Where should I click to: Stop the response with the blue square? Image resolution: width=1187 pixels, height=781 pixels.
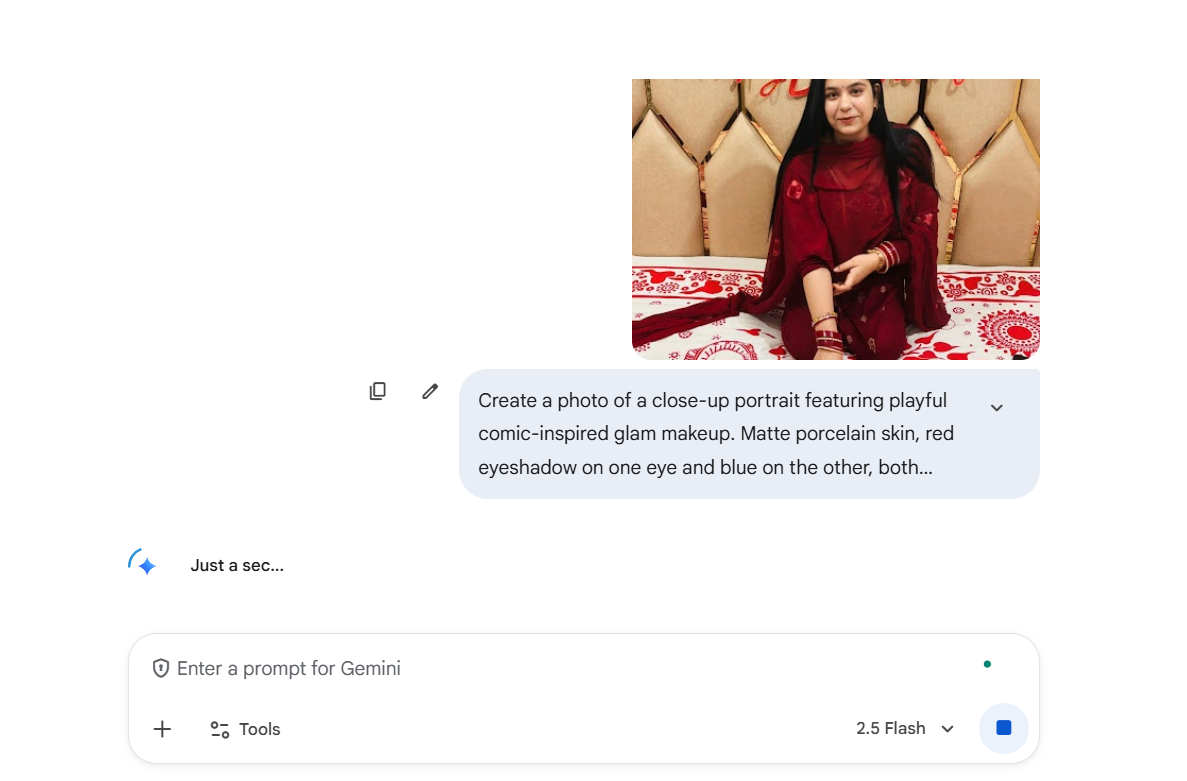click(1004, 728)
